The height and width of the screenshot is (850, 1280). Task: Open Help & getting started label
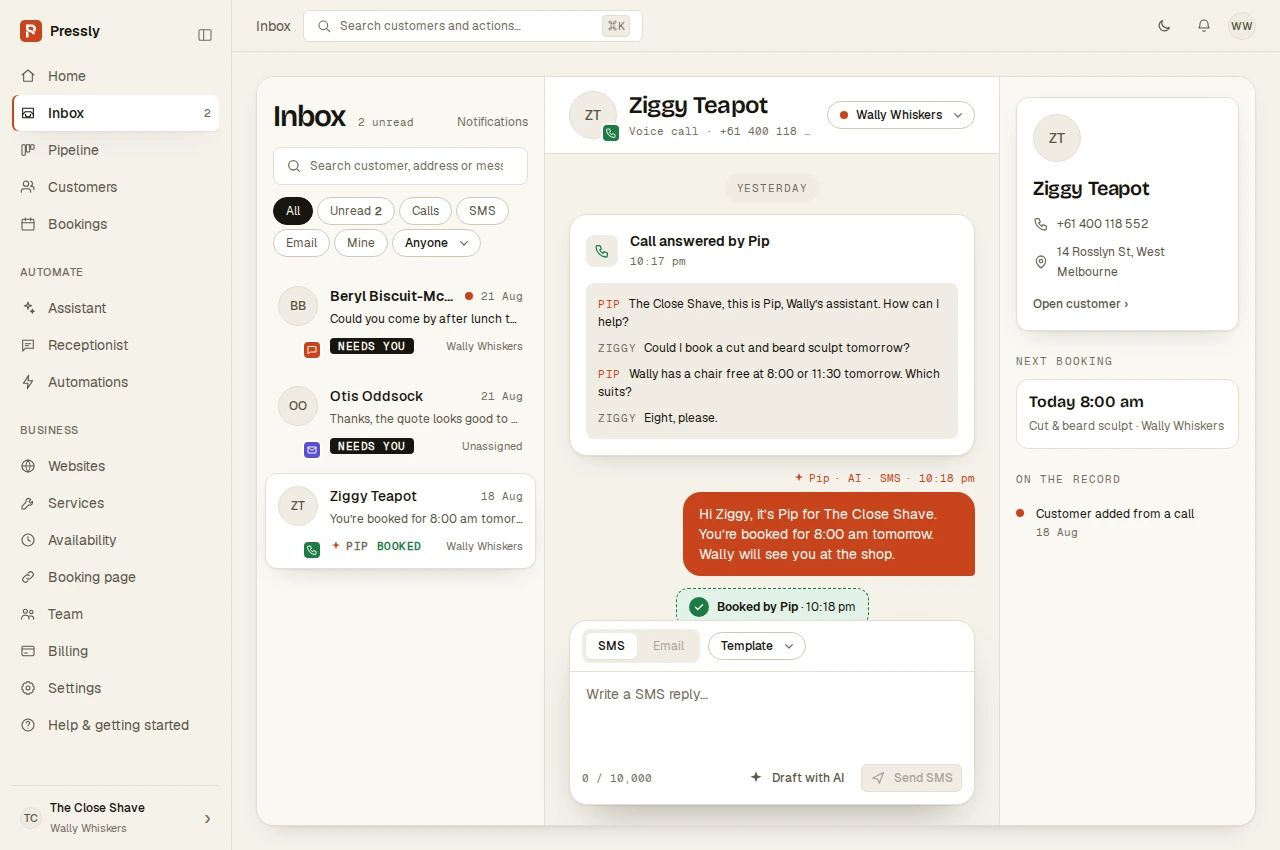point(118,725)
